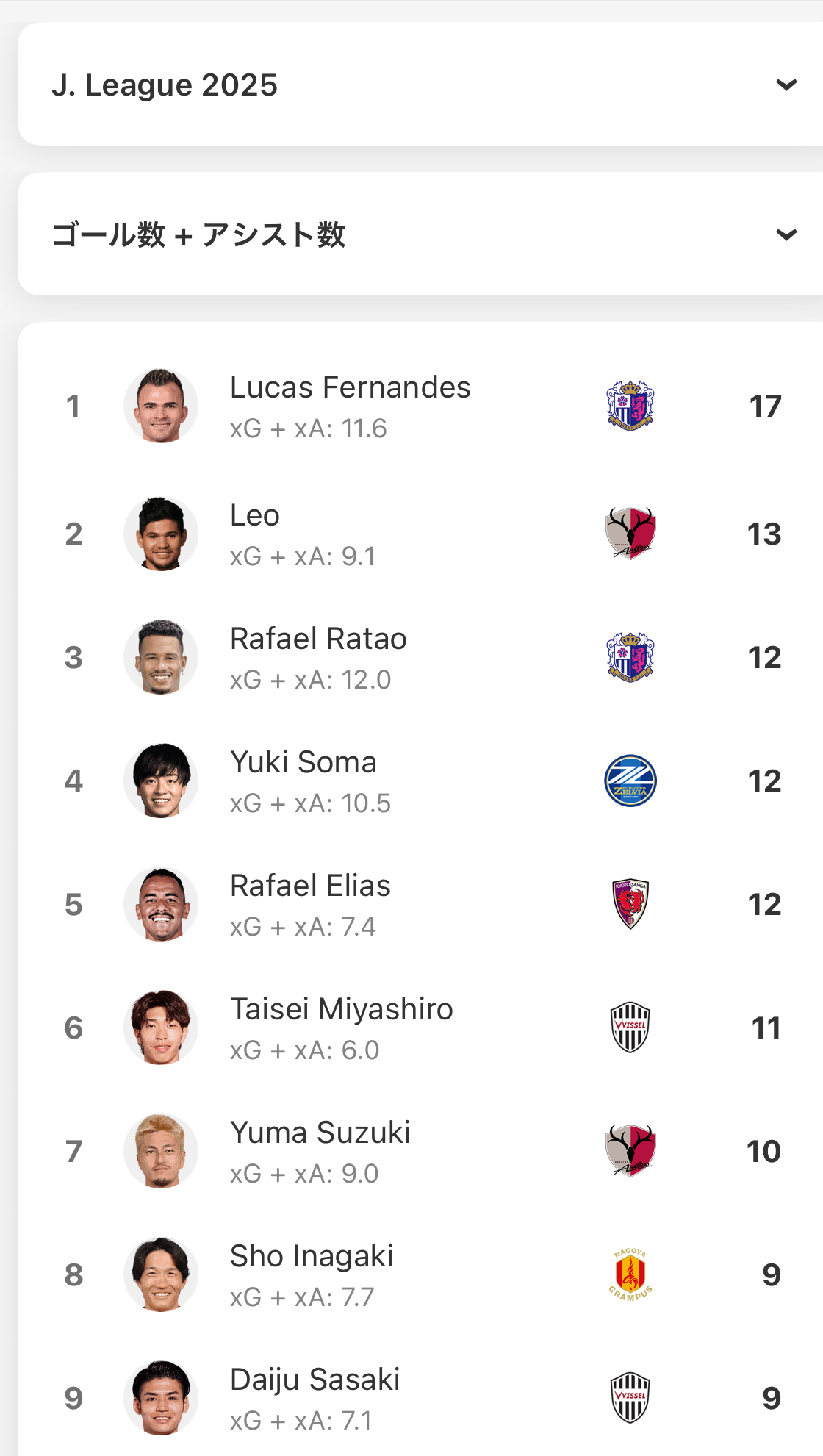Open the ゴール数 + アシスト数 stat dropdown
Viewport: 823px width, 1456px height.
[786, 234]
